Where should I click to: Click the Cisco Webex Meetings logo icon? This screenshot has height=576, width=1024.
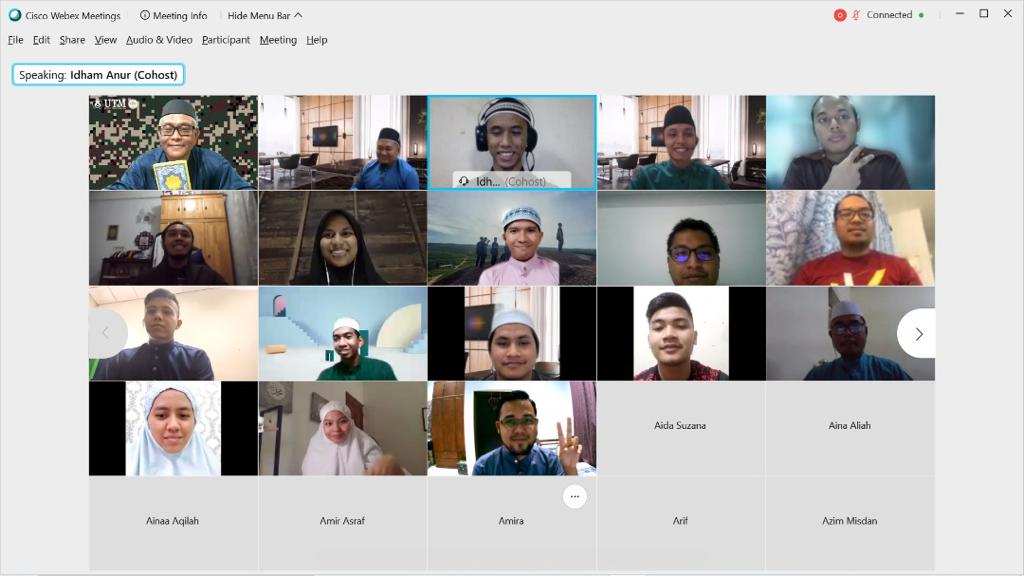click(x=15, y=15)
